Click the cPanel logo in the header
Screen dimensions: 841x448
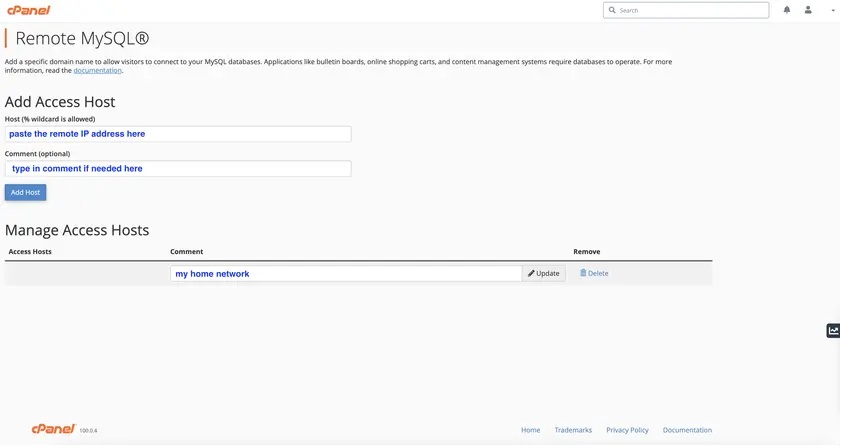28,10
